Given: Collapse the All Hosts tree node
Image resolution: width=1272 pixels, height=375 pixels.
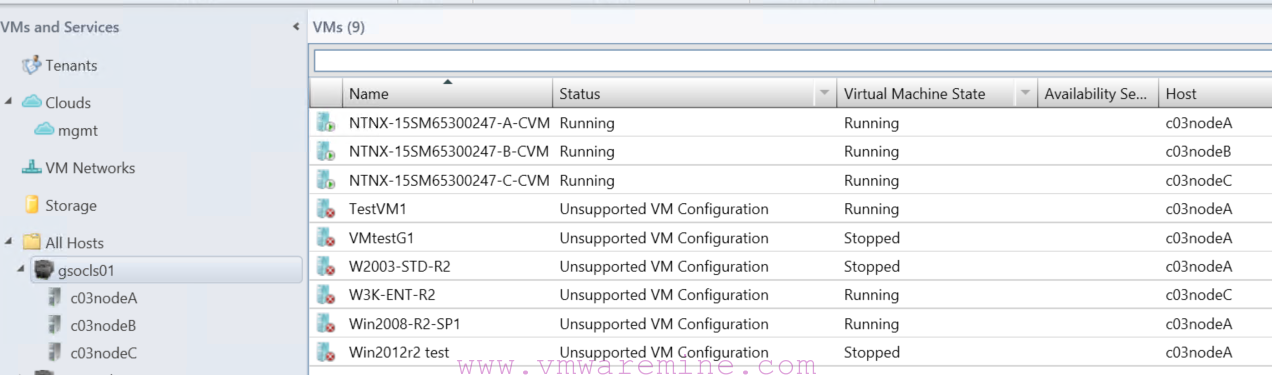Looking at the screenshot, I should point(9,242).
